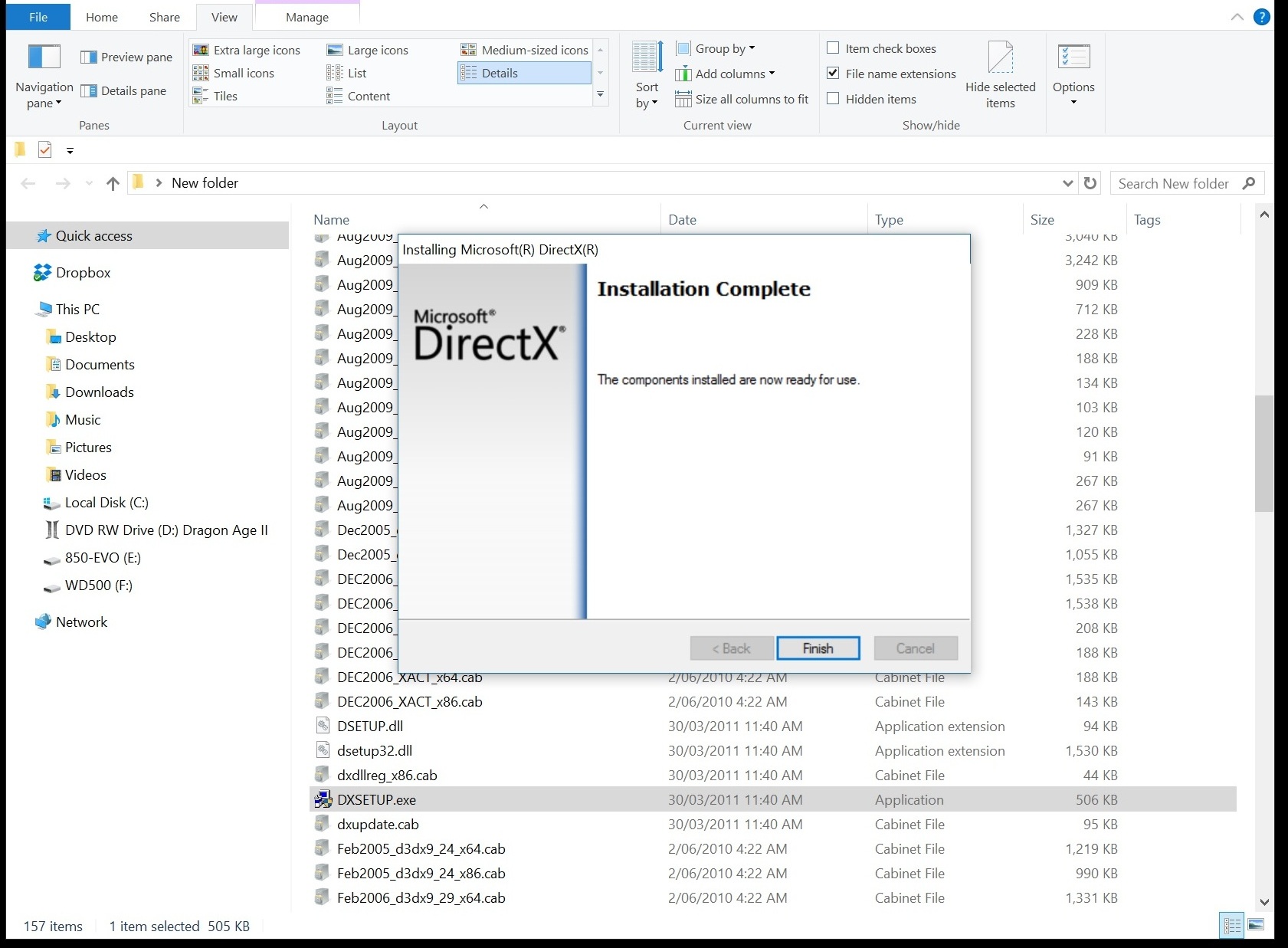
Task: Select the View ribbon tab
Action: pos(224,17)
